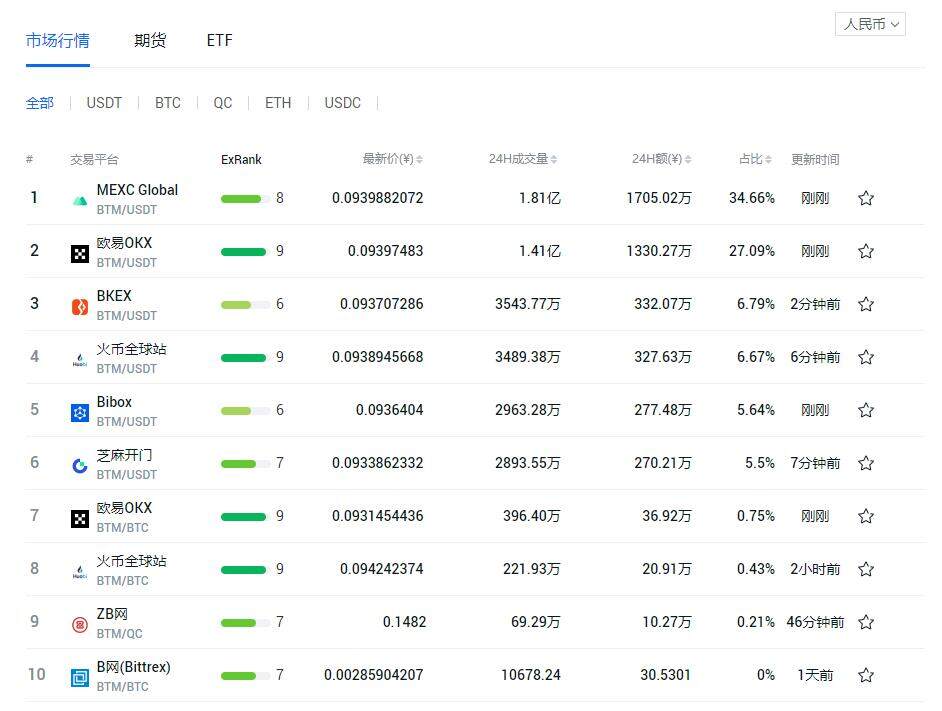
Task: Click the ZB网 exchange logo
Action: pos(79,621)
